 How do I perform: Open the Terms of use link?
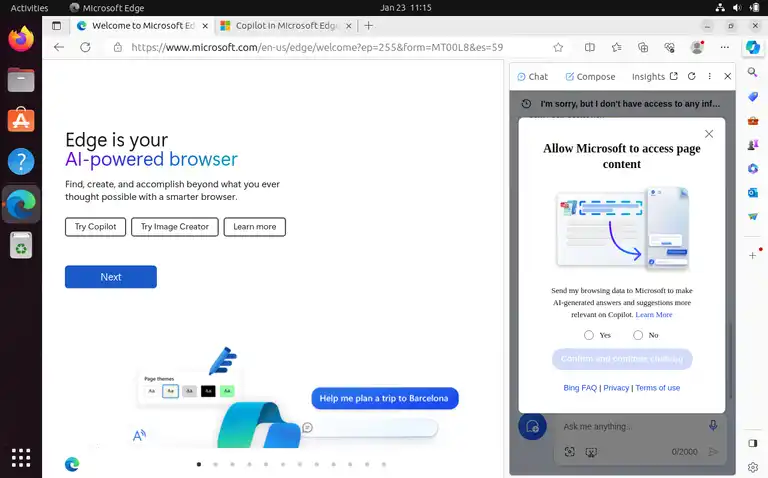pyautogui.click(x=658, y=387)
